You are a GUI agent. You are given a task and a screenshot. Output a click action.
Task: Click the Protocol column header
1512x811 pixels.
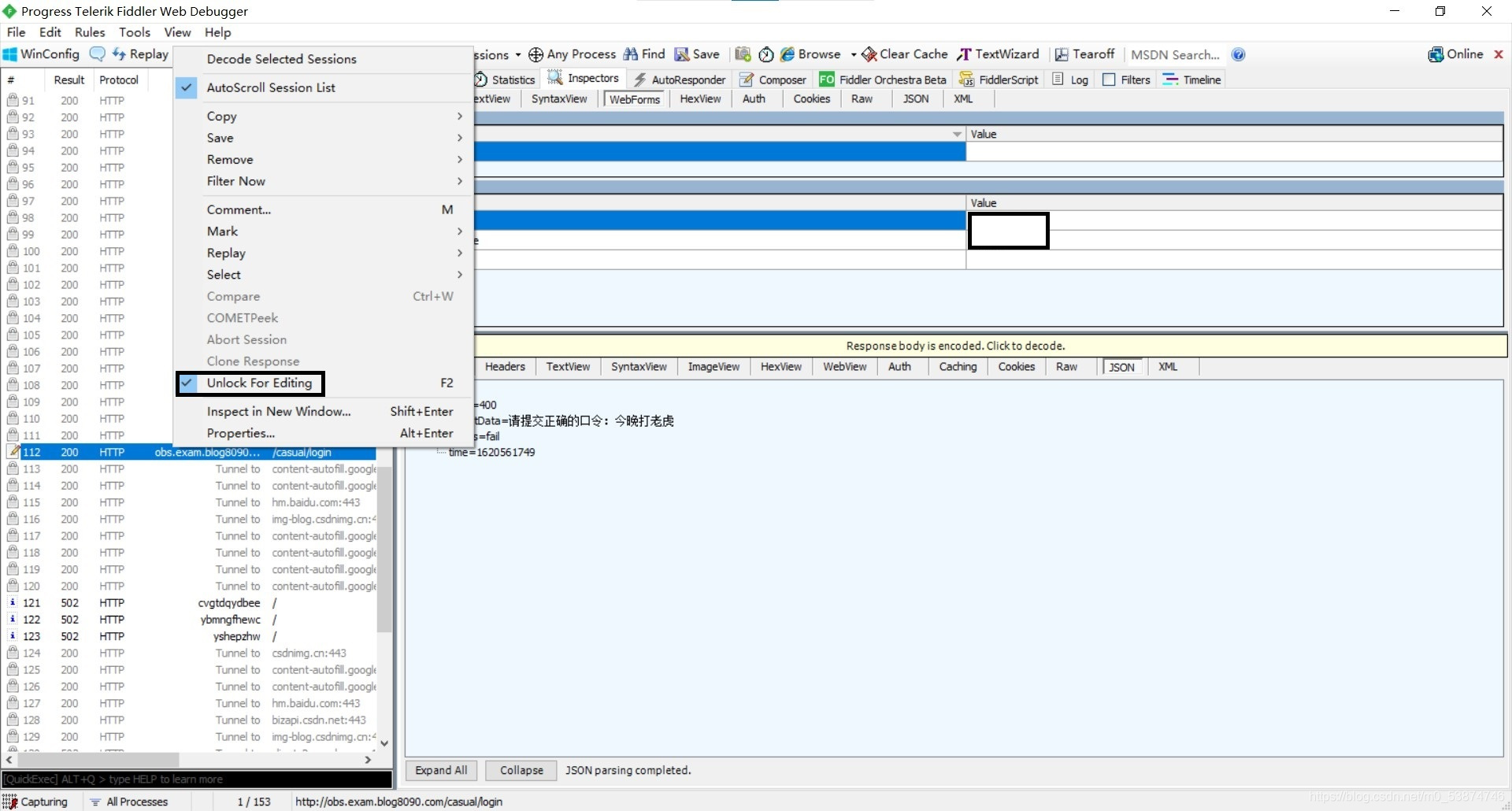(x=119, y=80)
